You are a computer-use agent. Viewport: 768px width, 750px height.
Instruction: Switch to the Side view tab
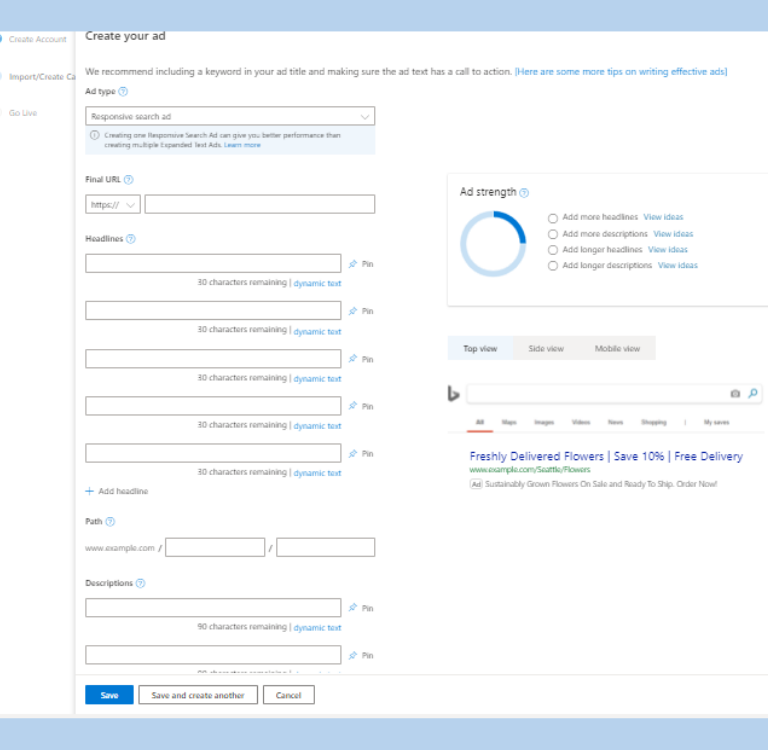(x=546, y=348)
